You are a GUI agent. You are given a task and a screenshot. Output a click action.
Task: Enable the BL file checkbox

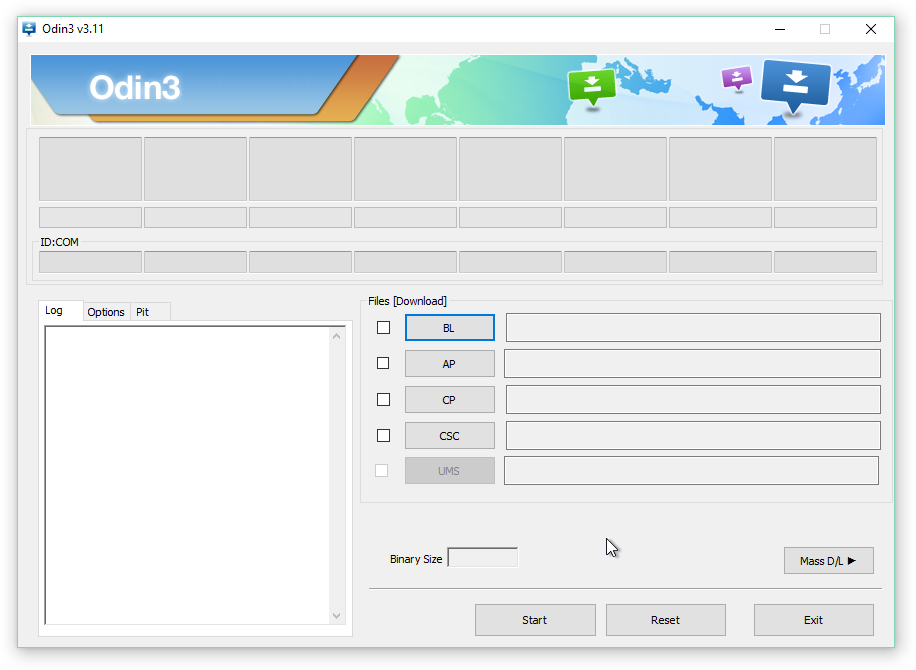click(x=383, y=327)
